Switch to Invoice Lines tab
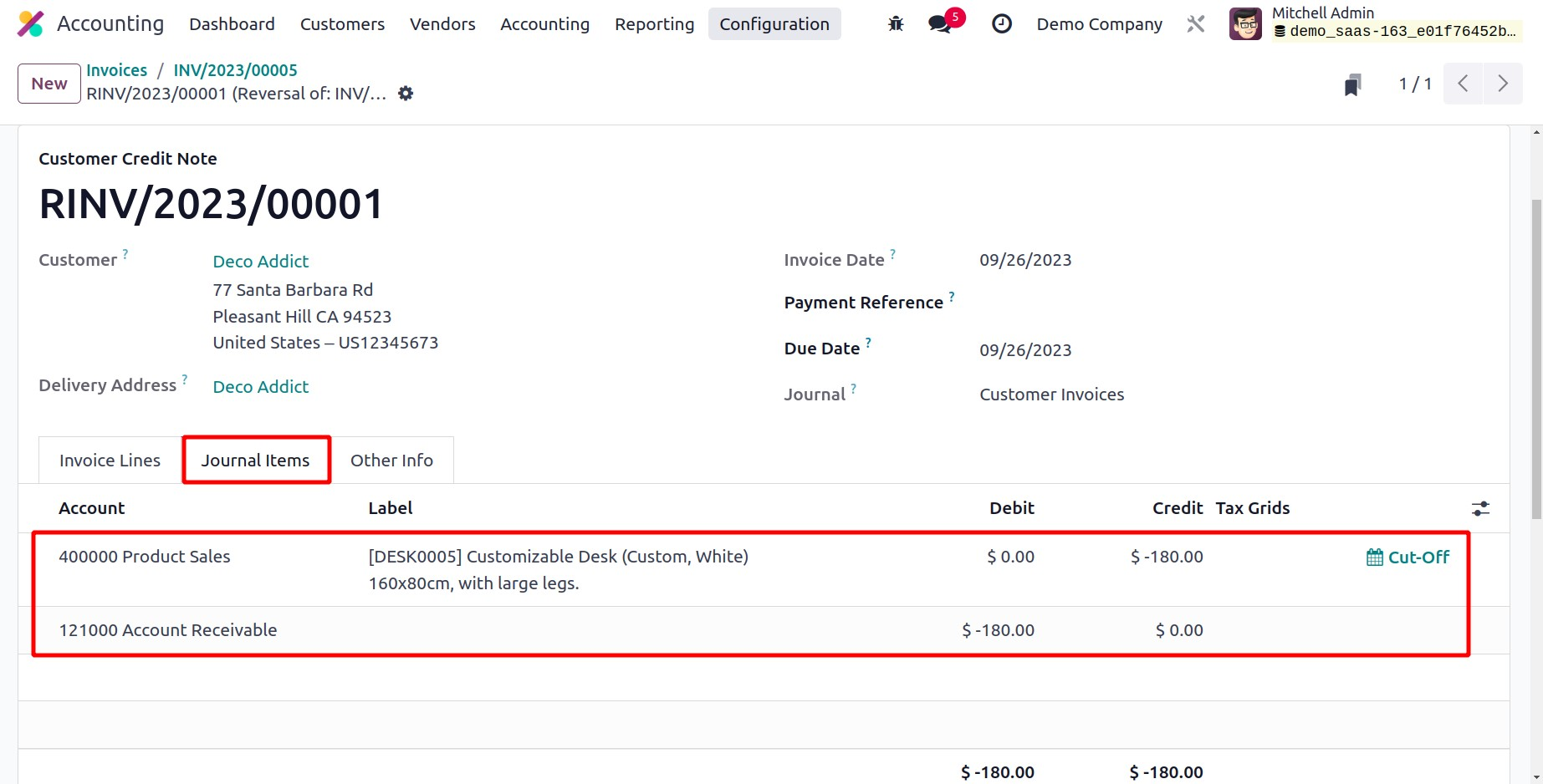The width and height of the screenshot is (1543, 784). click(110, 461)
